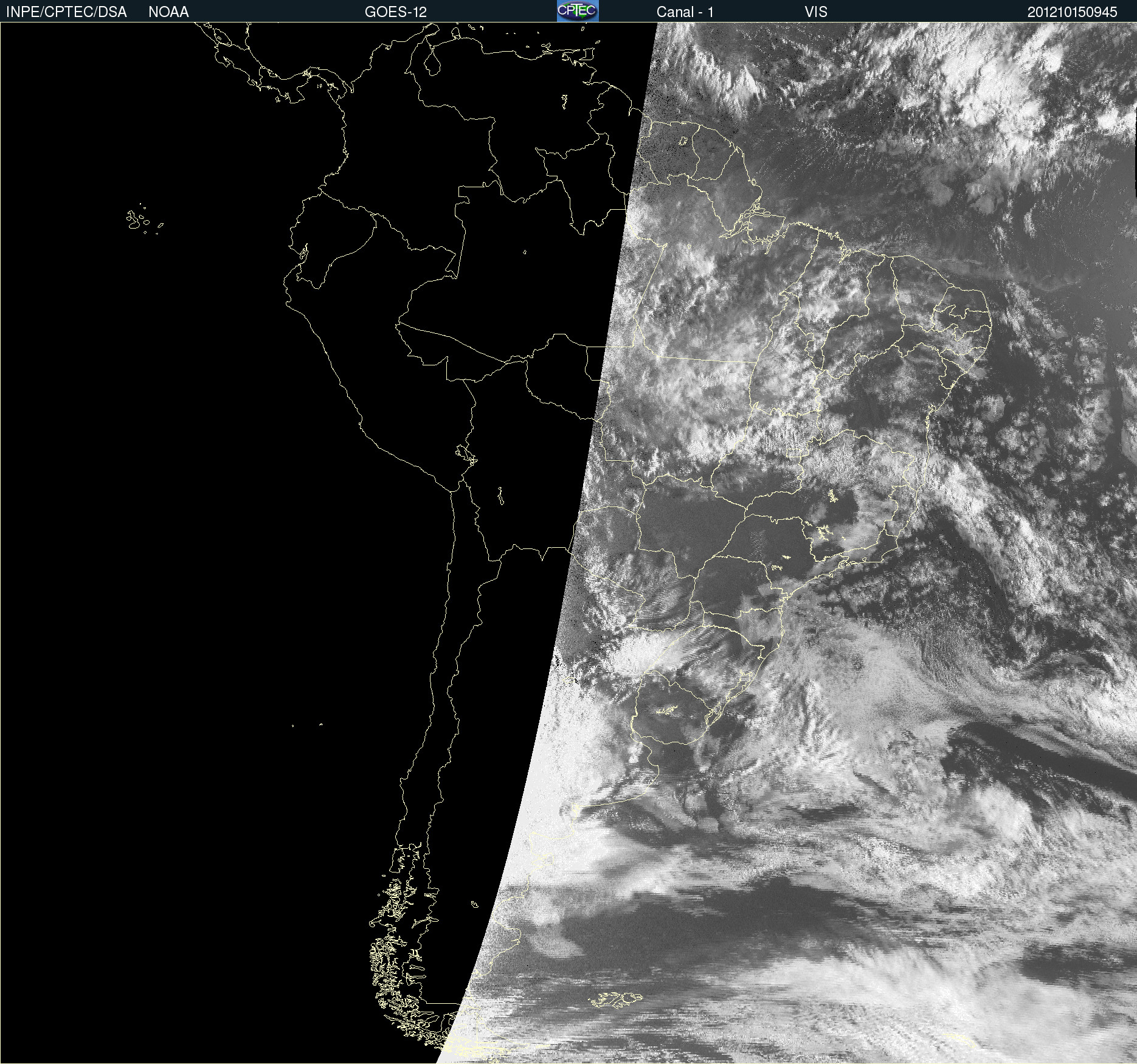The width and height of the screenshot is (1137, 1064).
Task: Click the Canal - 1 label
Action: click(685, 12)
